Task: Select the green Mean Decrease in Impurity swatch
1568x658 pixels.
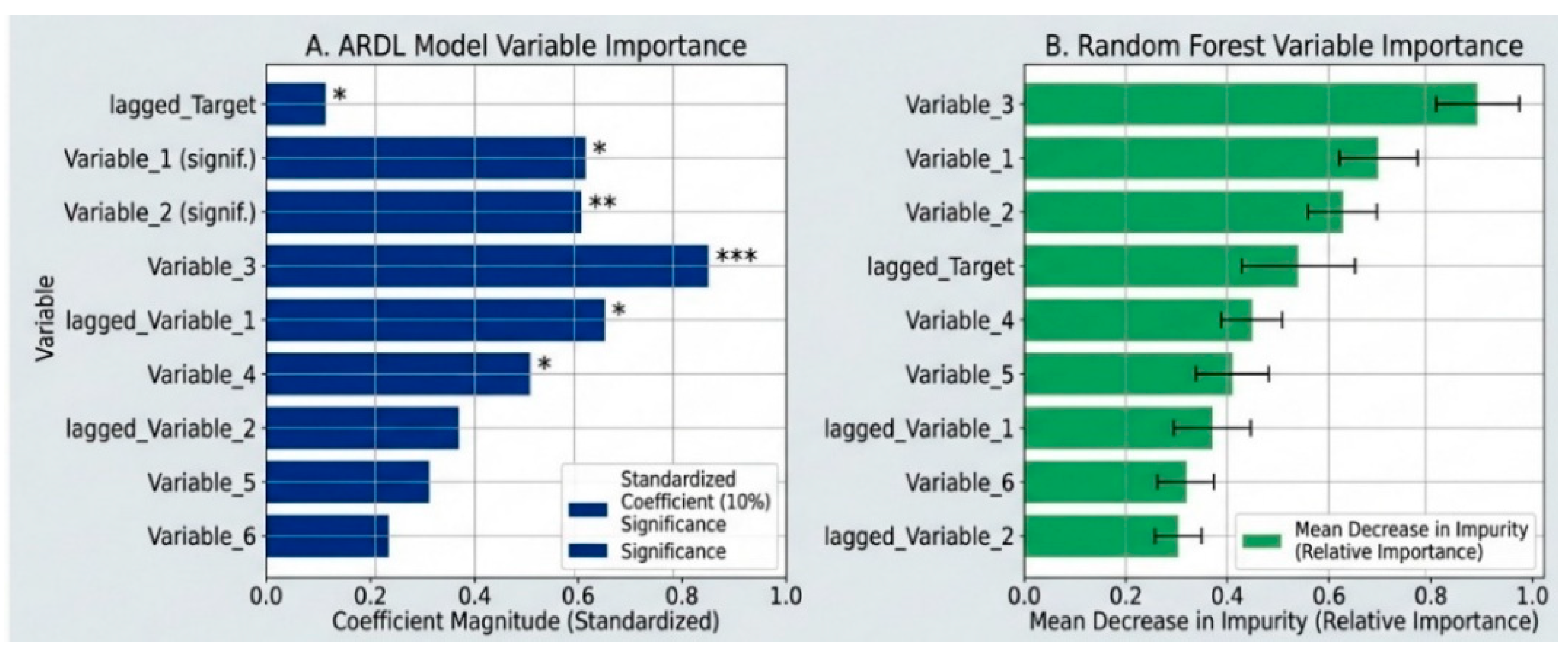Action: [1261, 541]
